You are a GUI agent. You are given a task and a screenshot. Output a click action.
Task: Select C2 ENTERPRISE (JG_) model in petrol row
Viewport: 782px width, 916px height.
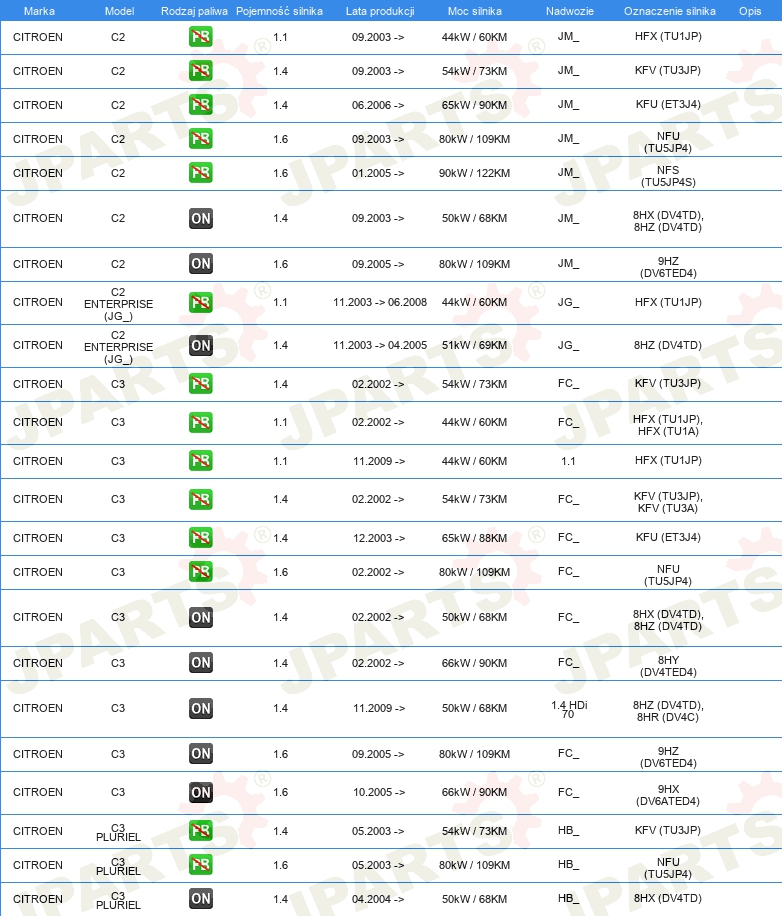click(x=119, y=304)
